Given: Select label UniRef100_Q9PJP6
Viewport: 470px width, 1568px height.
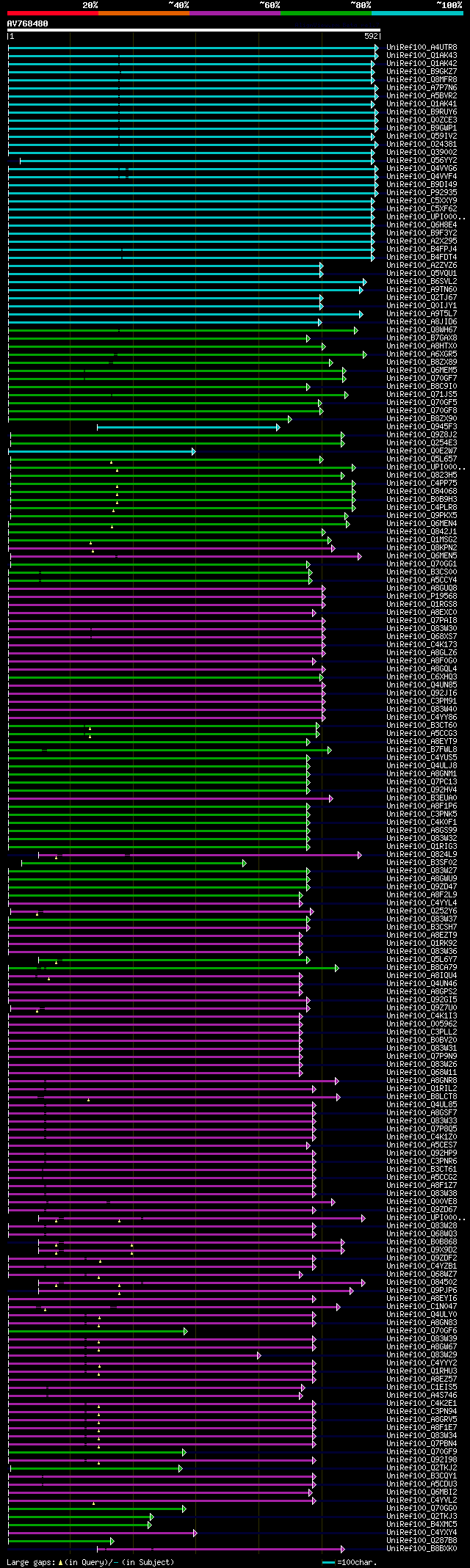Looking at the screenshot, I should pyautogui.click(x=422, y=1291).
